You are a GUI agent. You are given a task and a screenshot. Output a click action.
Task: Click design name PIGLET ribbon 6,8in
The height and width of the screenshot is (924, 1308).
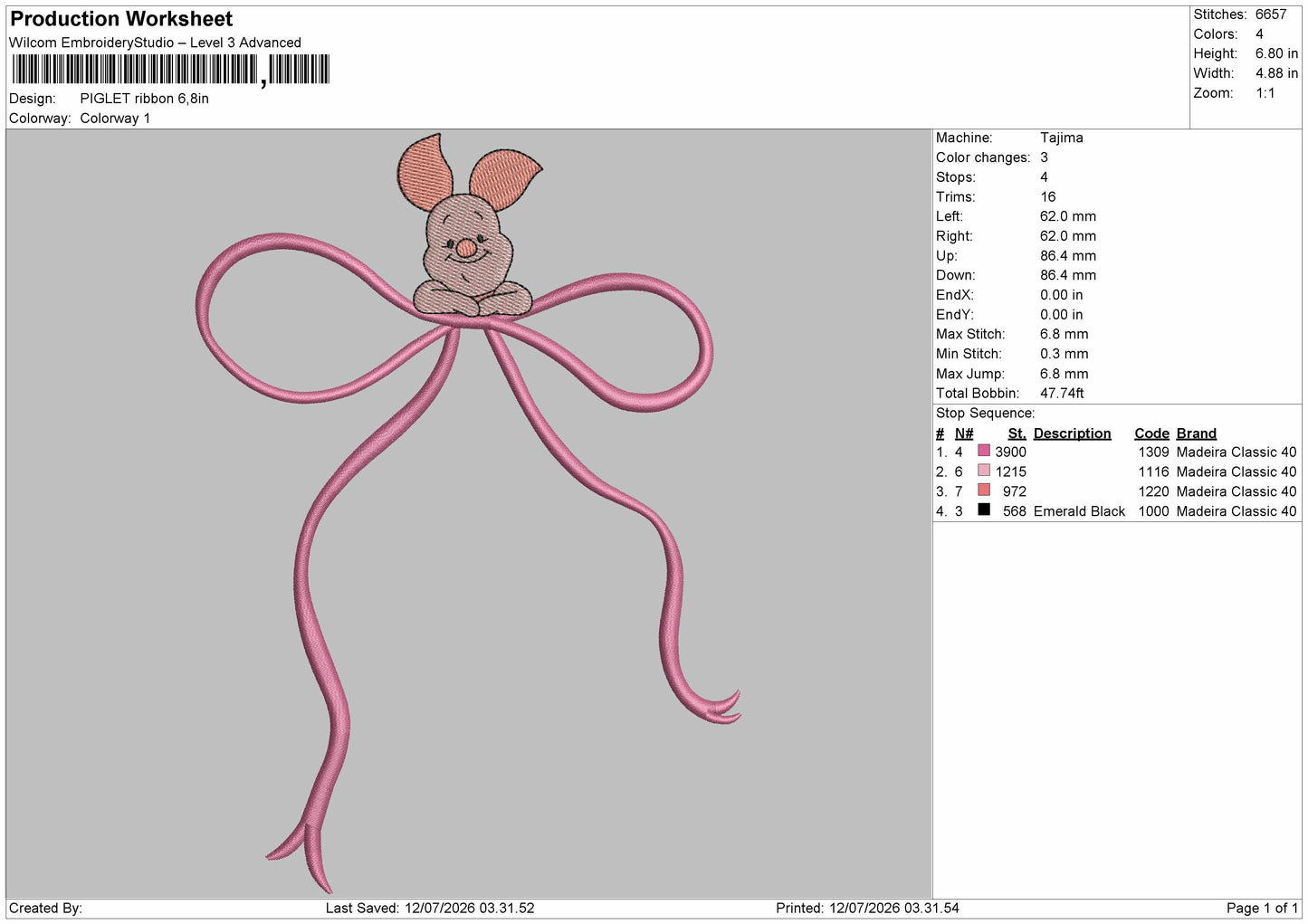(144, 99)
